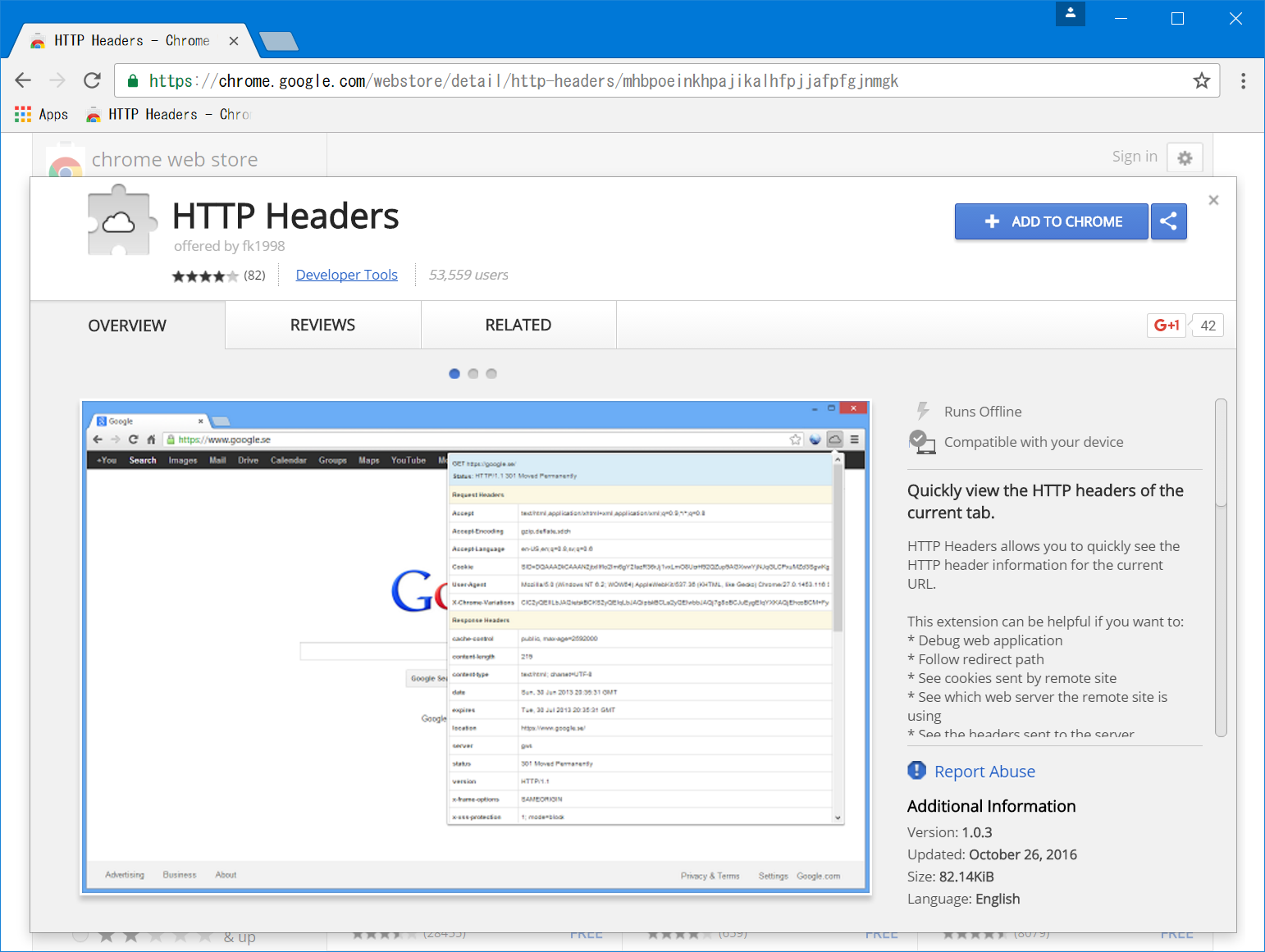The height and width of the screenshot is (952, 1265).
Task: Open the web store settings gear
Action: [x=1185, y=157]
